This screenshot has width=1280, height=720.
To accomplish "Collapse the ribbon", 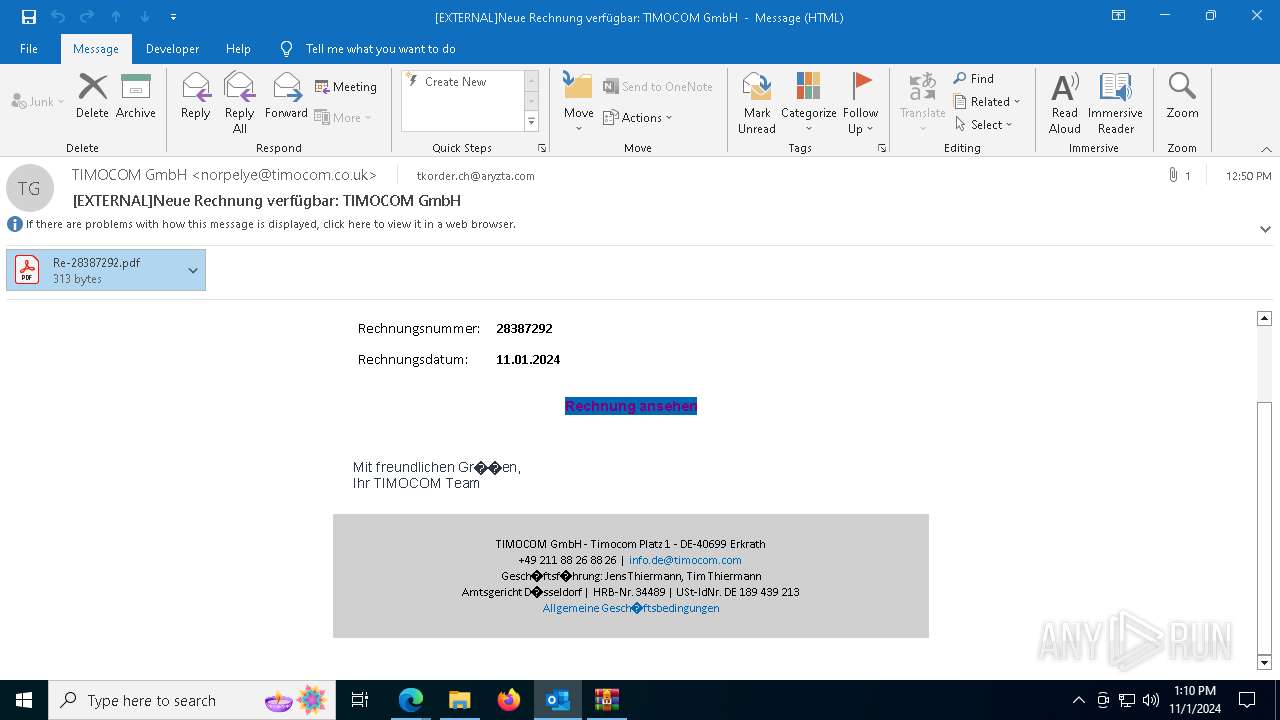I will [x=1266, y=149].
